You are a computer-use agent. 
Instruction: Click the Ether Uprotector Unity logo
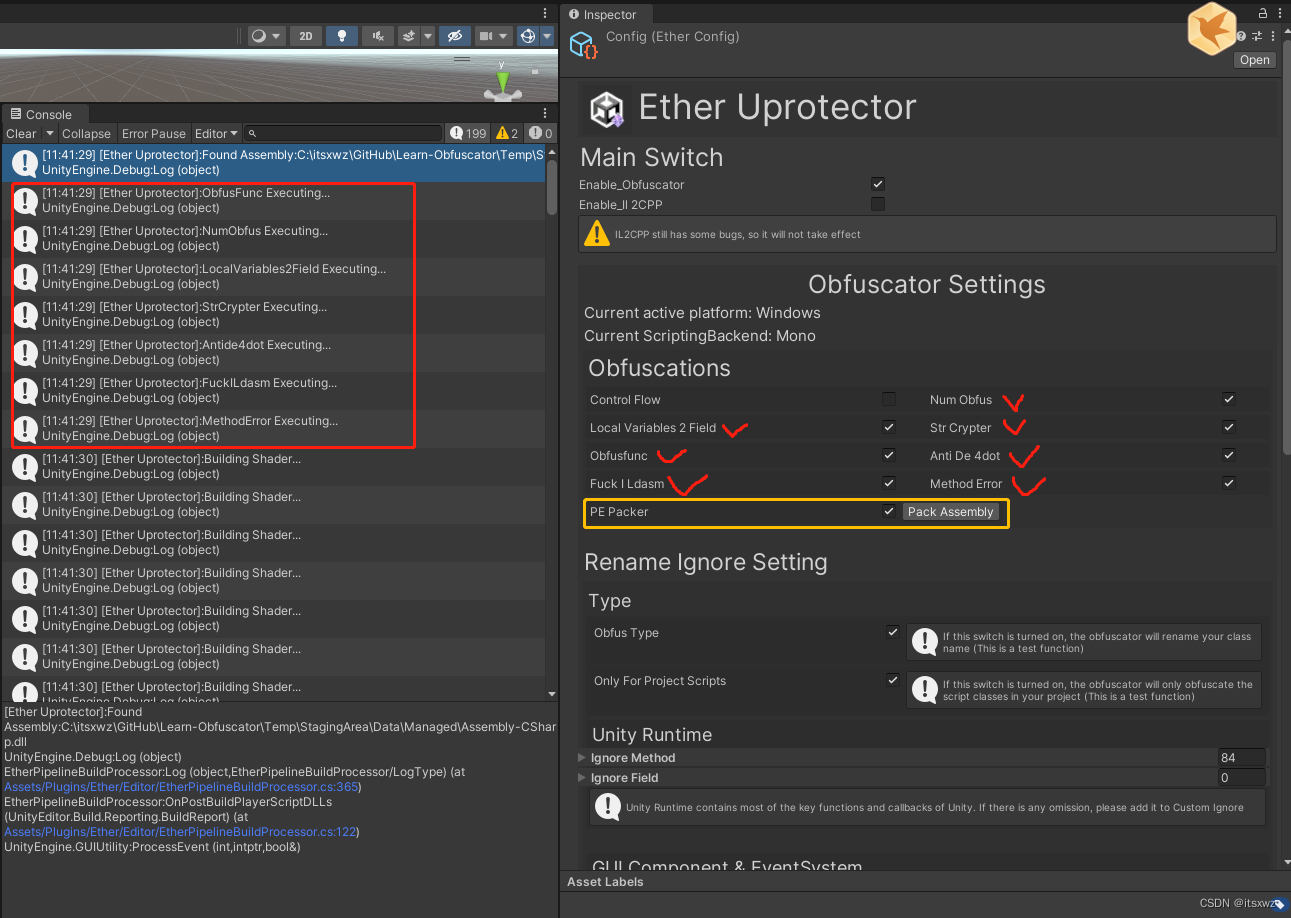pyautogui.click(x=607, y=110)
